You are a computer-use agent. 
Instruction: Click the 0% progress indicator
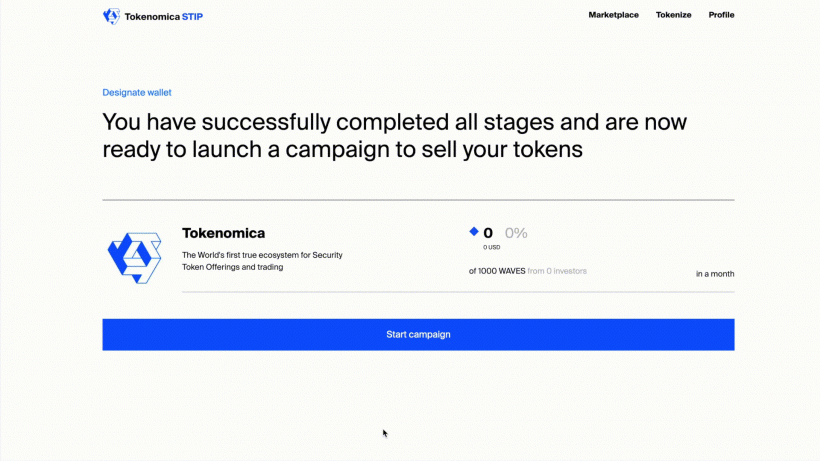coord(516,233)
